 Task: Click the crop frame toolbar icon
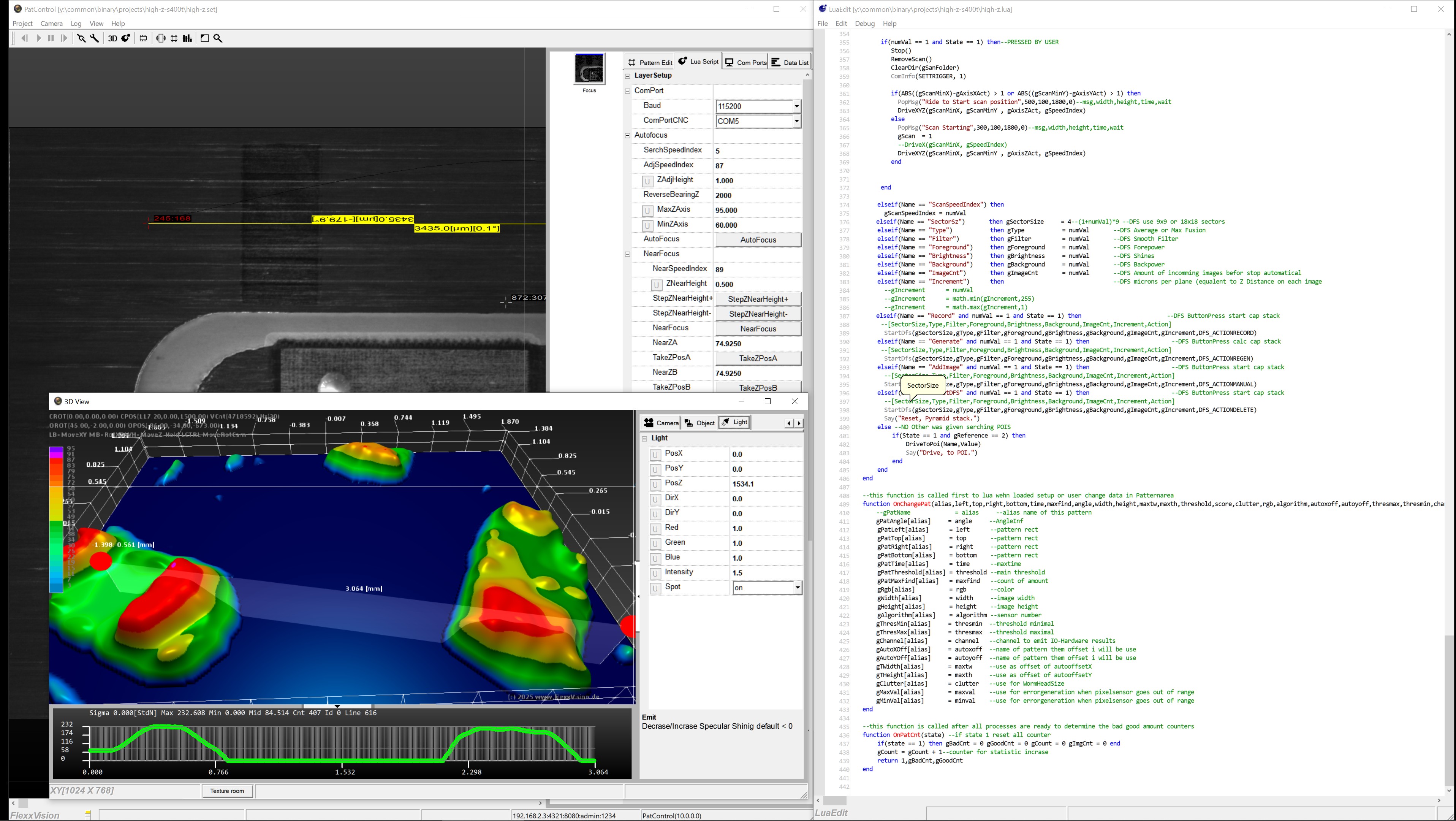click(174, 38)
